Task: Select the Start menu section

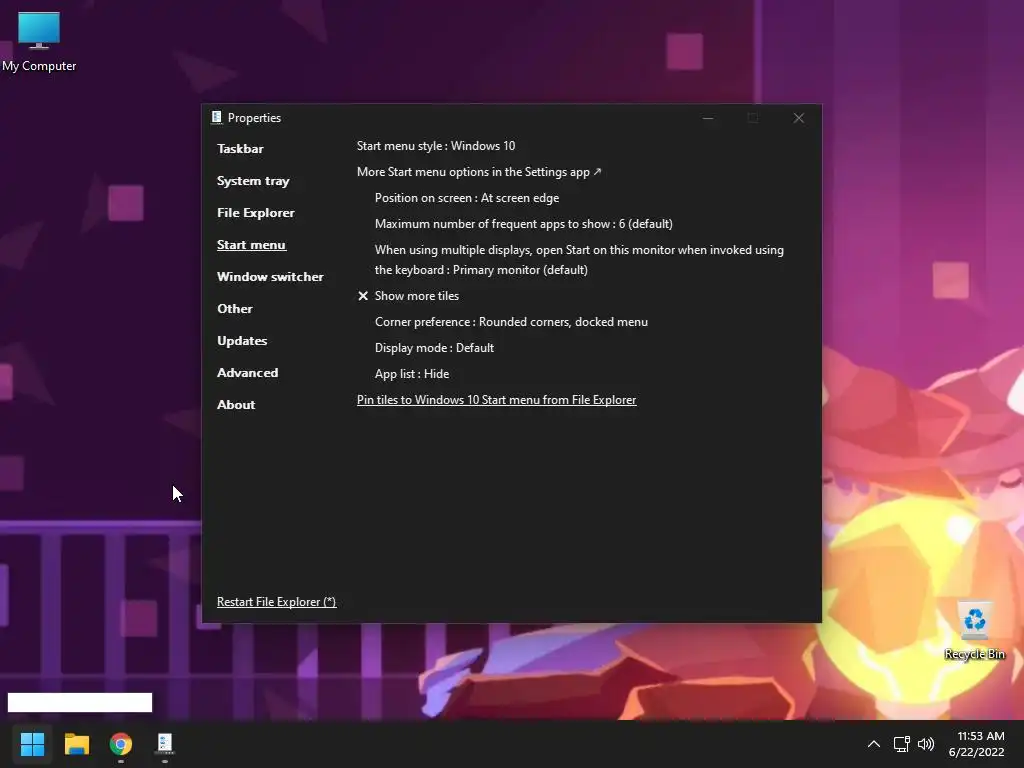Action: pos(251,245)
